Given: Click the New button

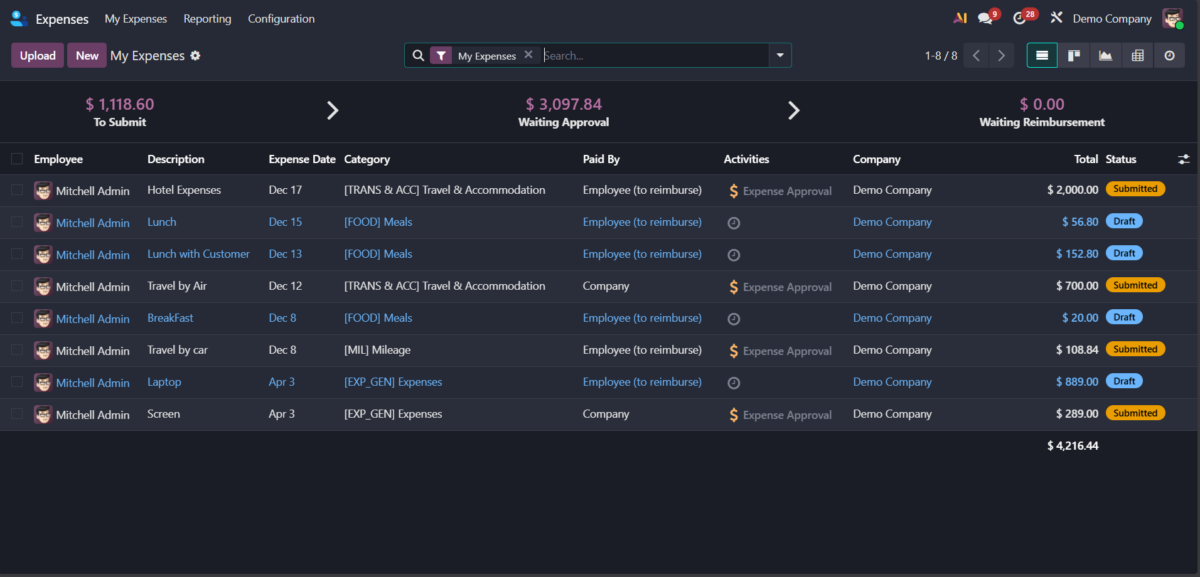Looking at the screenshot, I should point(87,56).
